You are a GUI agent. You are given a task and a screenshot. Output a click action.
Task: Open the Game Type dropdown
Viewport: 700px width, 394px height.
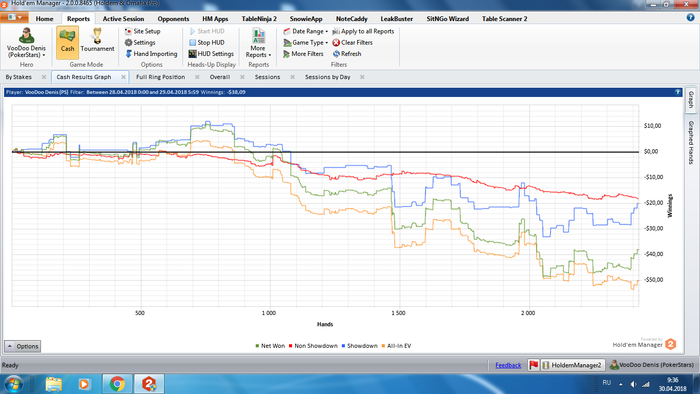305,42
